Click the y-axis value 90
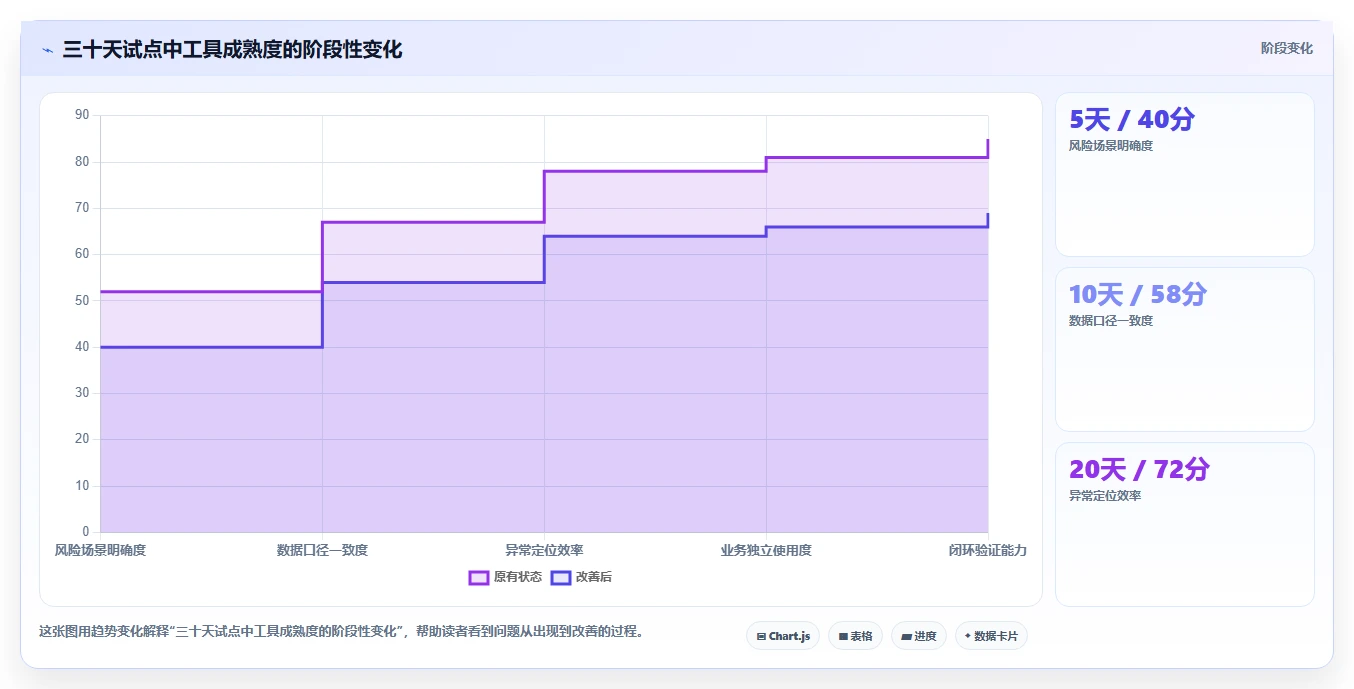 82,115
